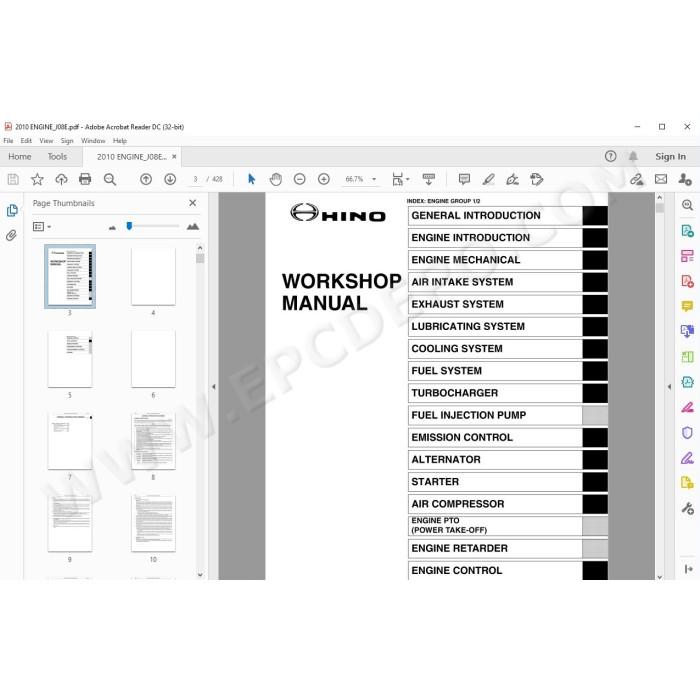The width and height of the screenshot is (700, 700).
Task: Select page 5 thumbnail
Action: click(70, 358)
